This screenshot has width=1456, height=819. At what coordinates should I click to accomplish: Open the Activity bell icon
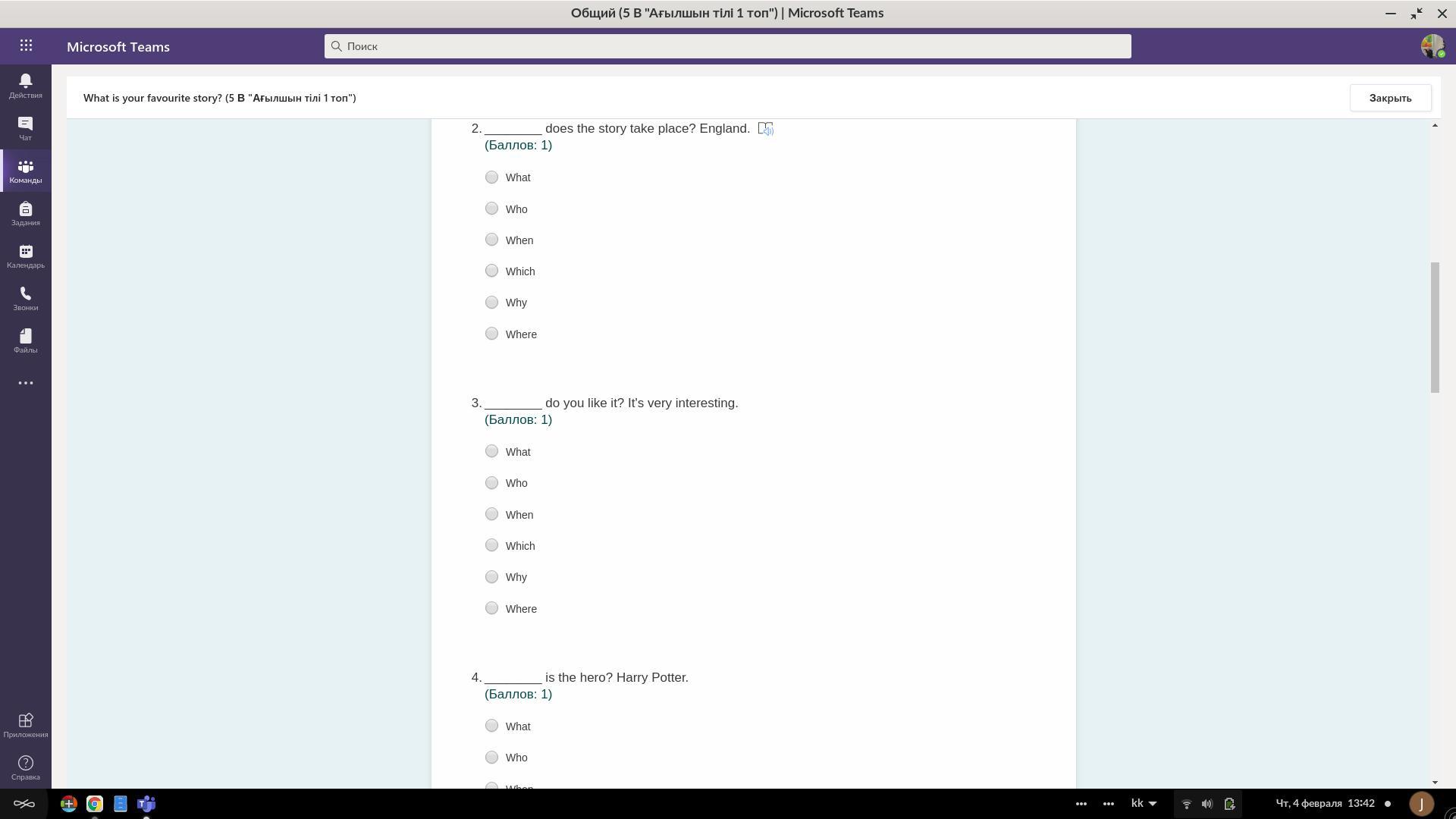pyautogui.click(x=25, y=85)
